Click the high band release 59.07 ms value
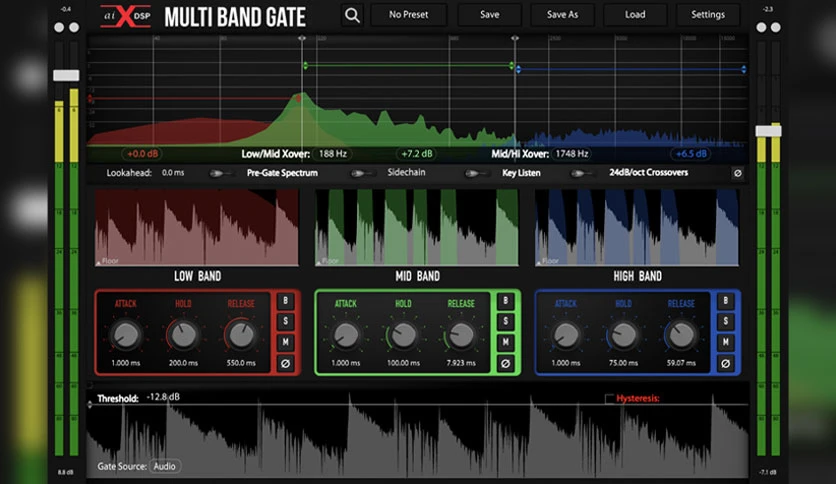The image size is (836, 484). pos(681,363)
